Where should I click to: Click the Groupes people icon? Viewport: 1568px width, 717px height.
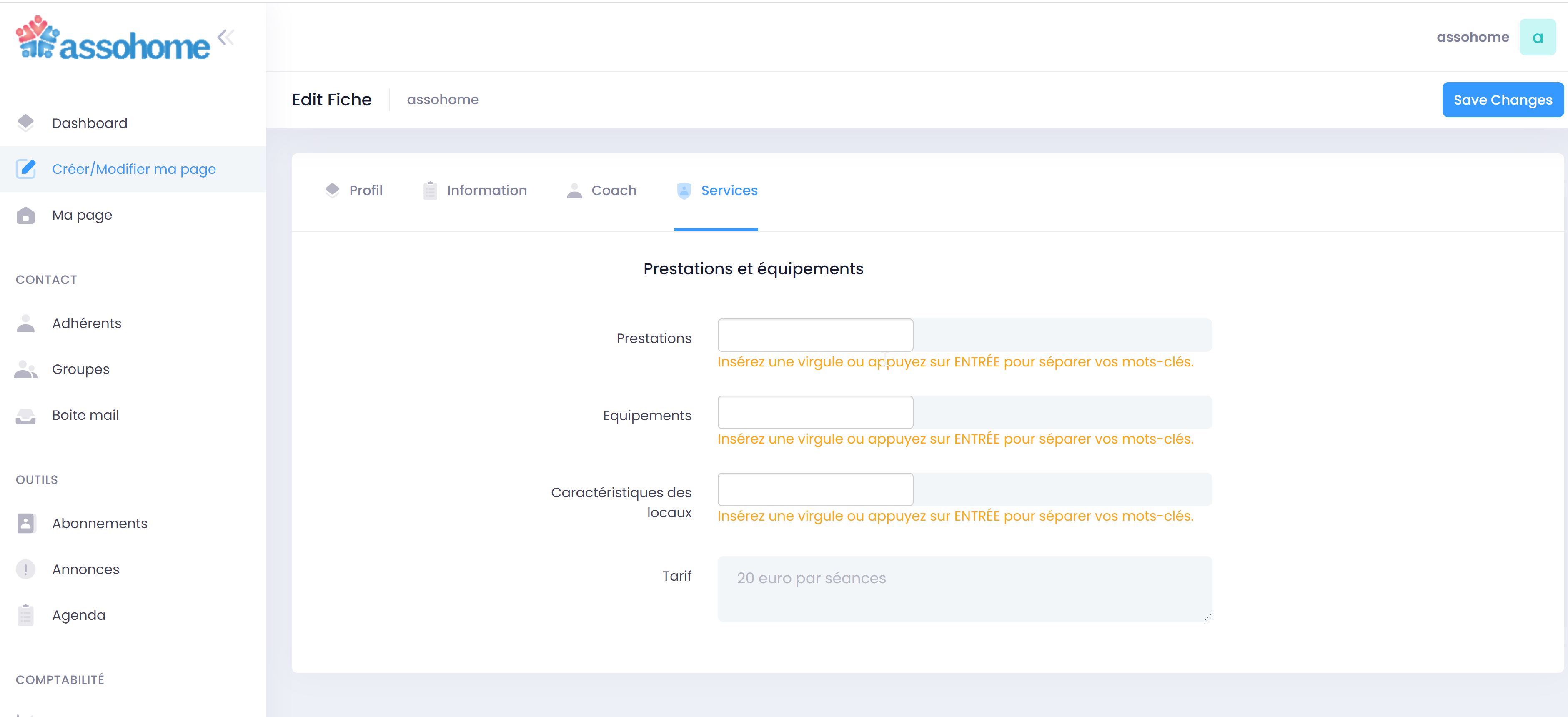pyautogui.click(x=25, y=369)
